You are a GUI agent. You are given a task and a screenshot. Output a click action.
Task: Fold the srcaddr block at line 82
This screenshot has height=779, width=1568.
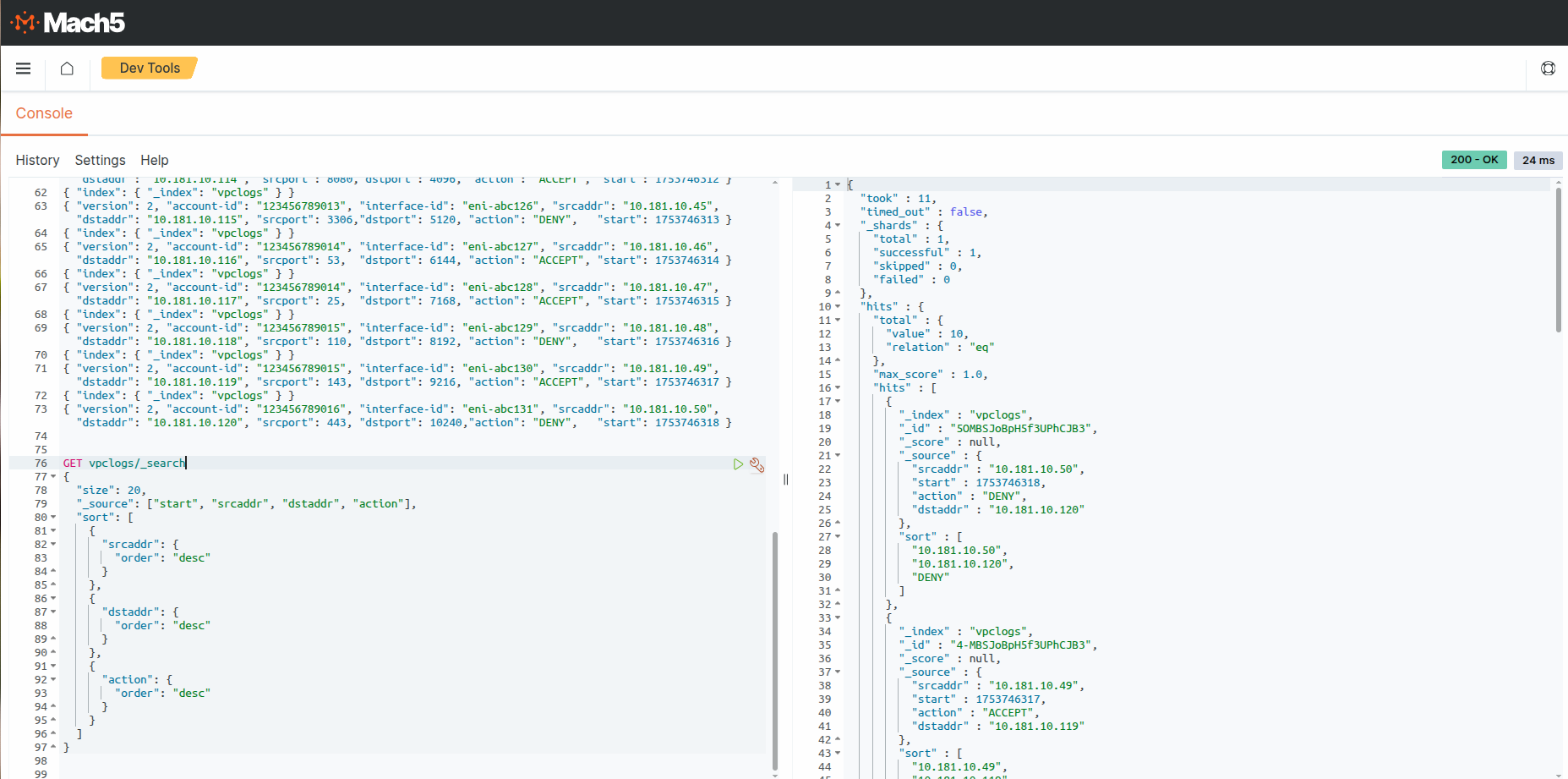pos(53,545)
